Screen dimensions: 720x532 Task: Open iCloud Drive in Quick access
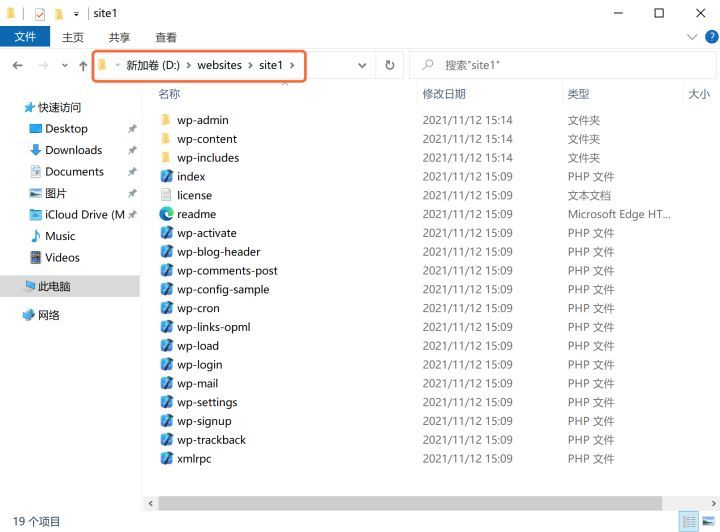pos(84,215)
